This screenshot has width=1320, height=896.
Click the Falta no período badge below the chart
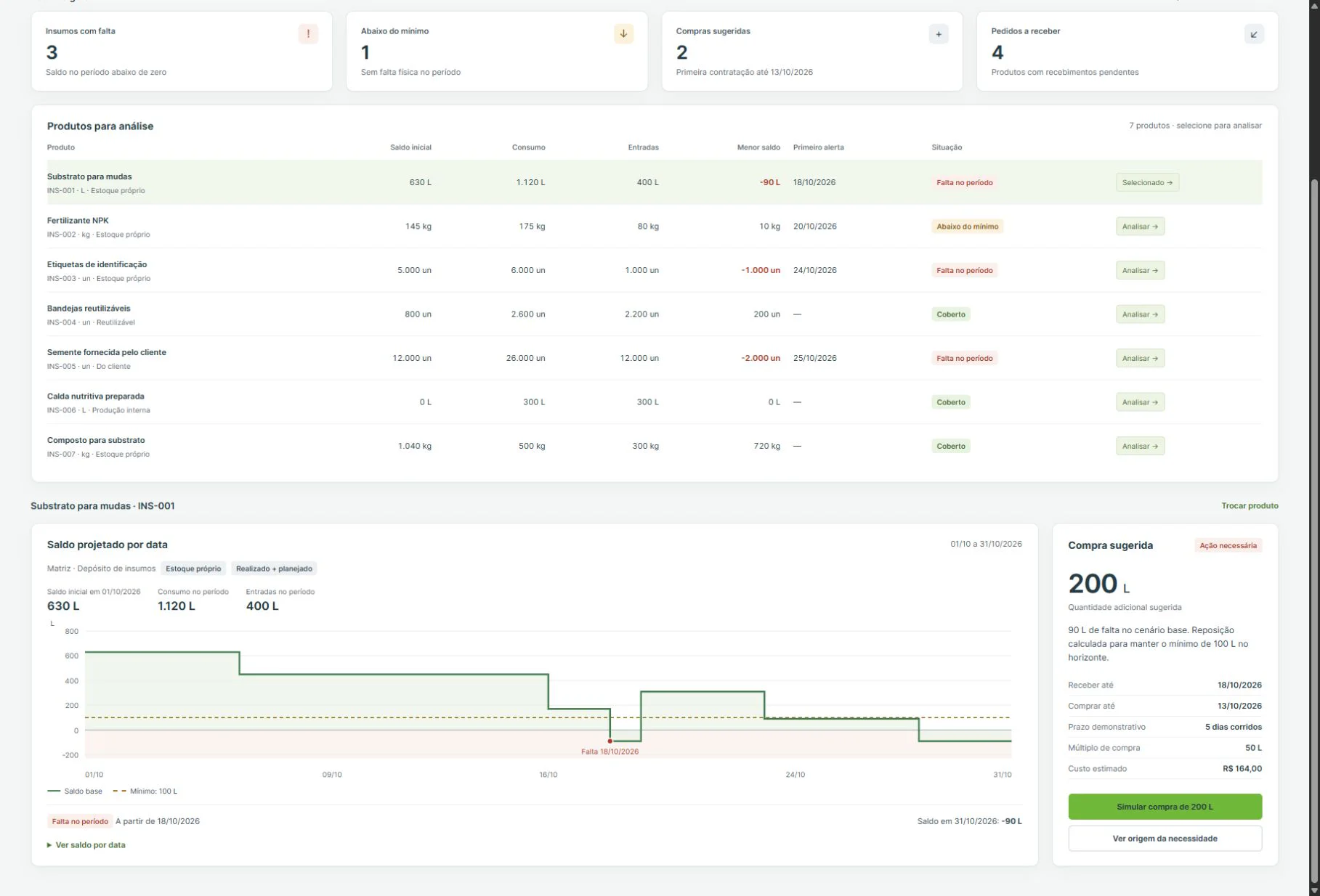click(80, 821)
